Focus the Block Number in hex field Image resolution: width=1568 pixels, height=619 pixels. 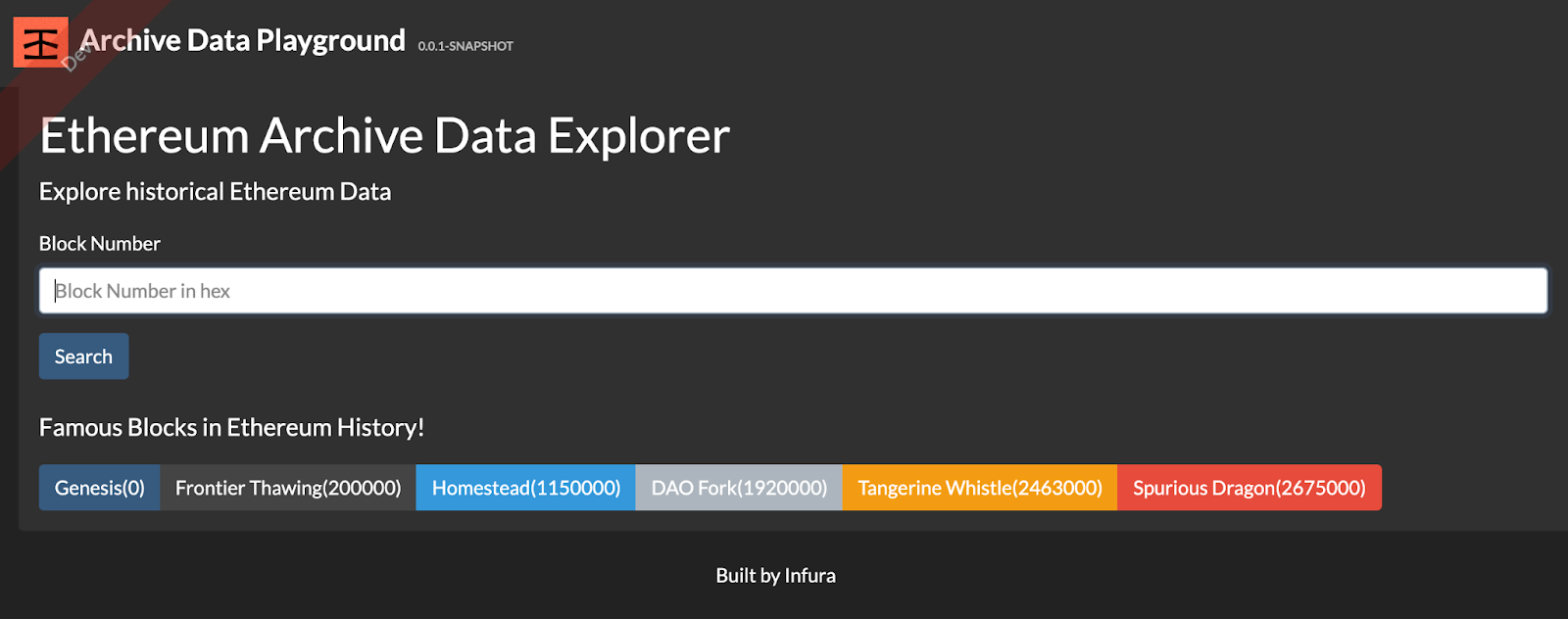[793, 291]
